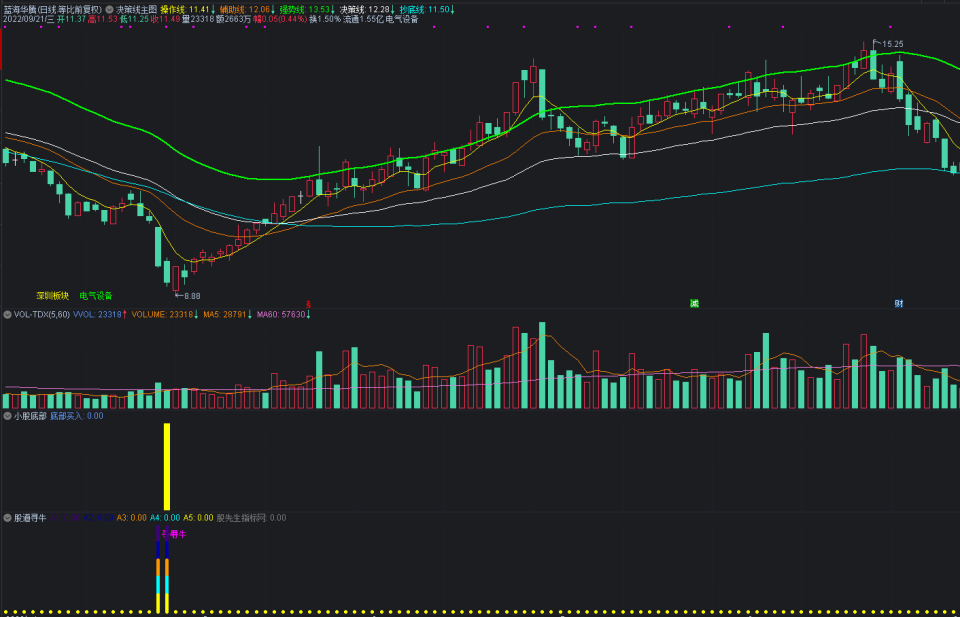This screenshot has width=960, height=617.
Task: Click the 高11.53 high price text
Action: (102, 20)
